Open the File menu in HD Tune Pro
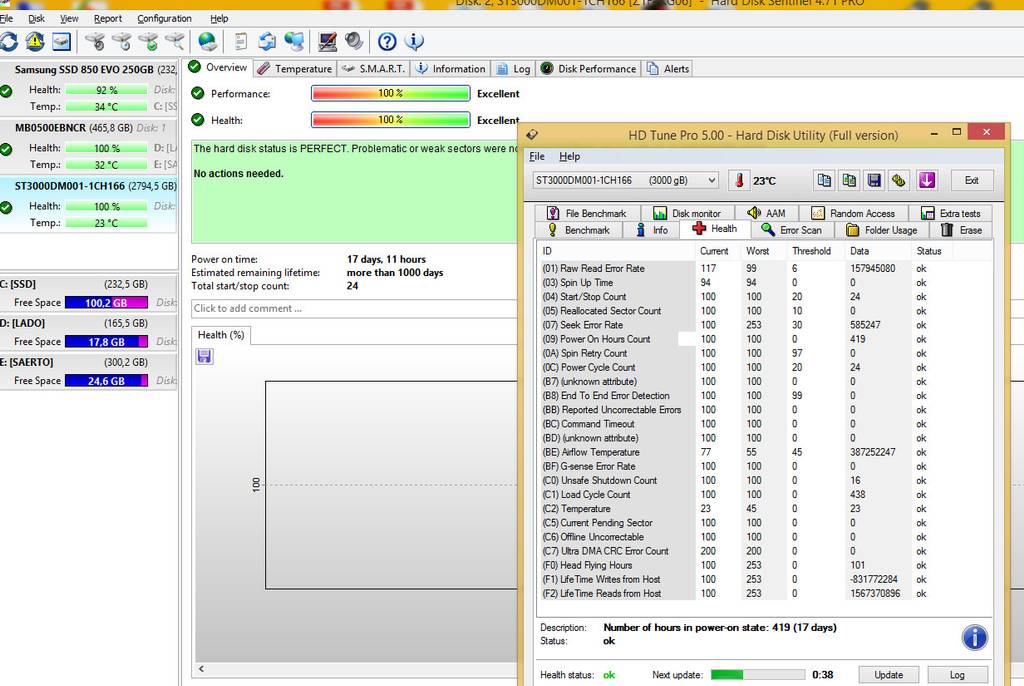 coord(537,156)
